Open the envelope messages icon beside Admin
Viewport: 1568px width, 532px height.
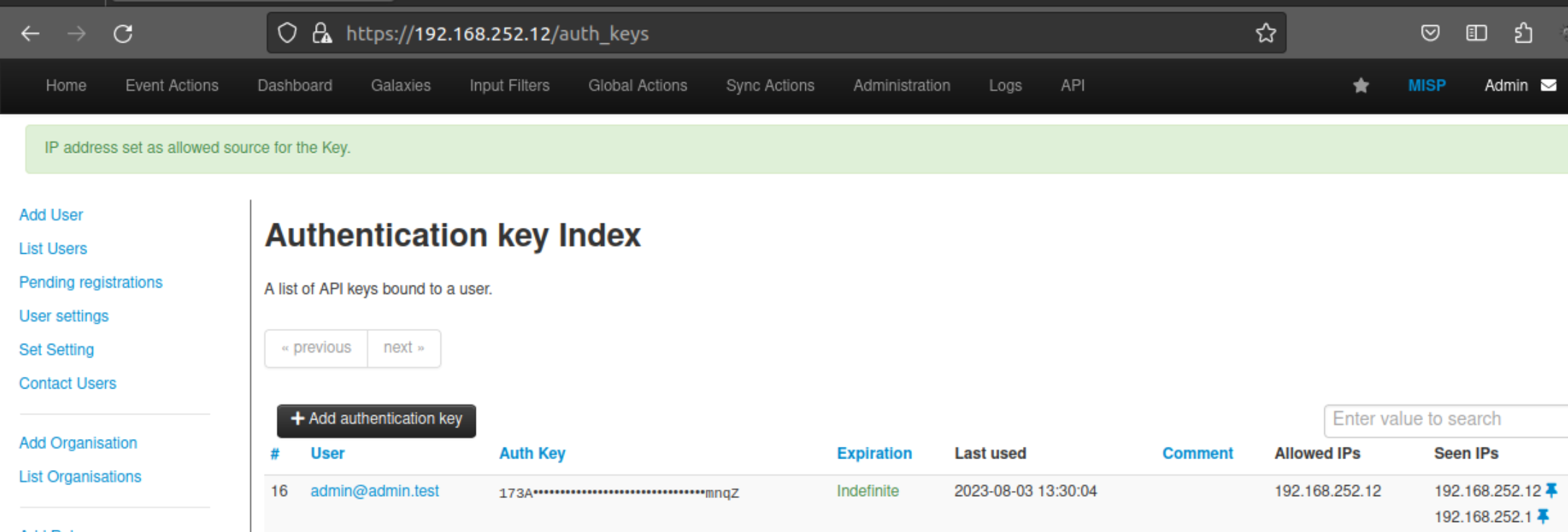click(1549, 86)
